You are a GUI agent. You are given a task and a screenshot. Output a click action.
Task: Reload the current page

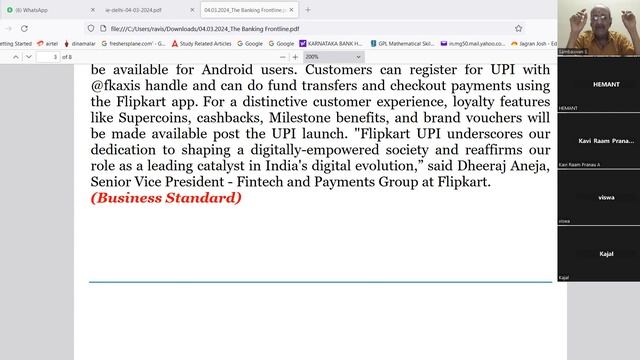click(x=24, y=29)
